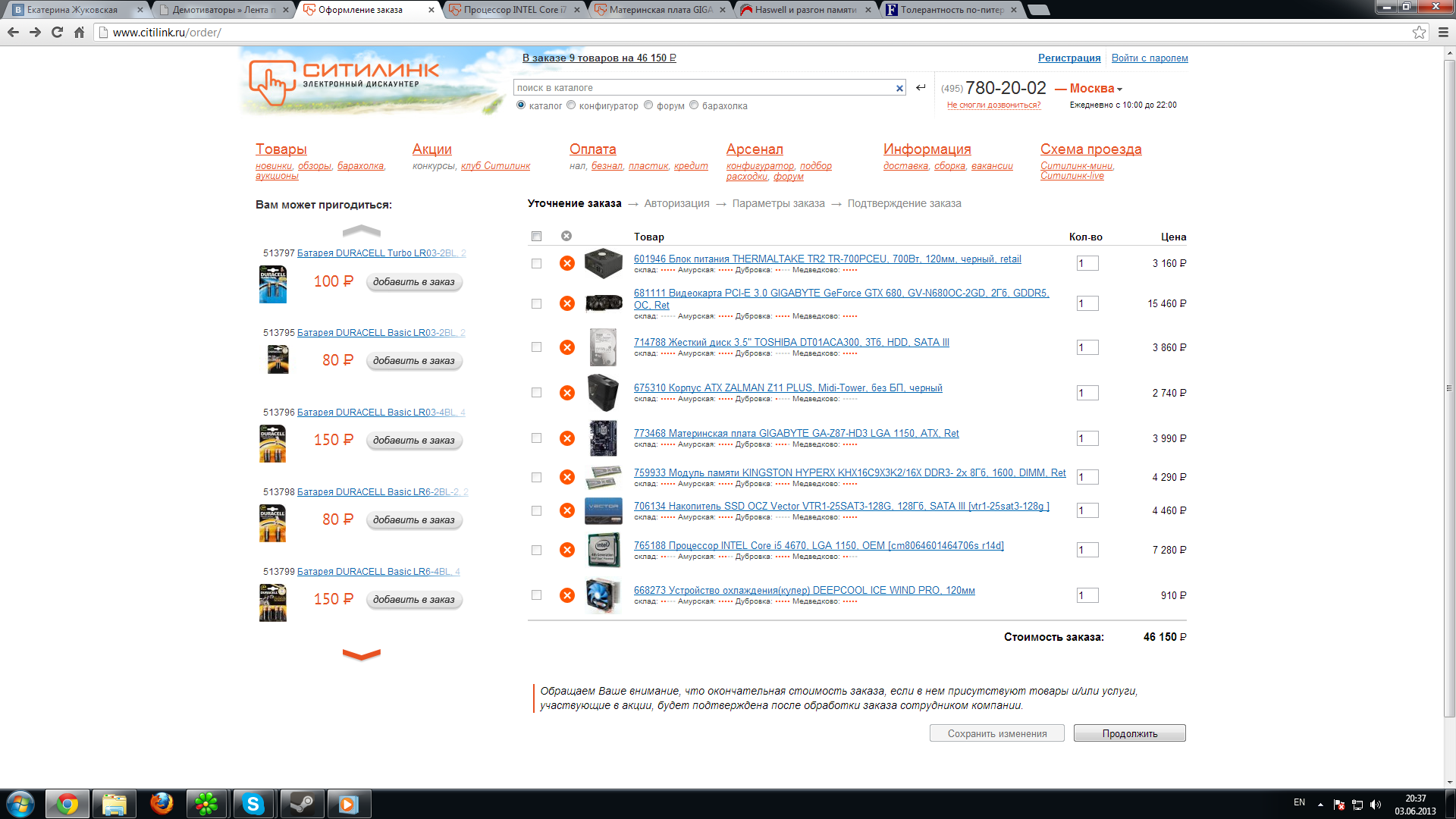Tick the select-all checkbox in table header
Viewport: 1456px width, 819px height.
pyautogui.click(x=536, y=237)
